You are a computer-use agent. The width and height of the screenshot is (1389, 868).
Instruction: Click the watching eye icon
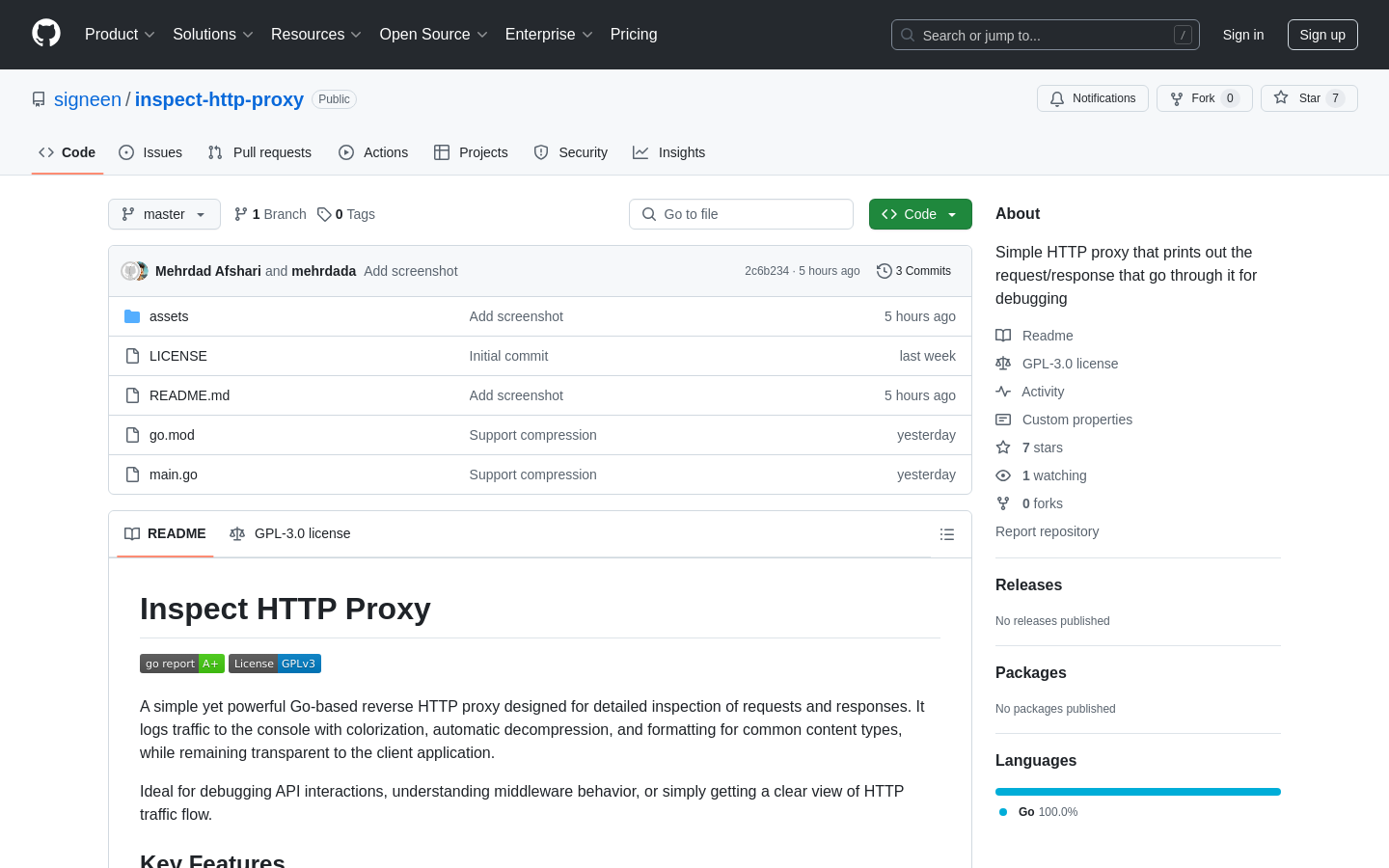click(1003, 475)
